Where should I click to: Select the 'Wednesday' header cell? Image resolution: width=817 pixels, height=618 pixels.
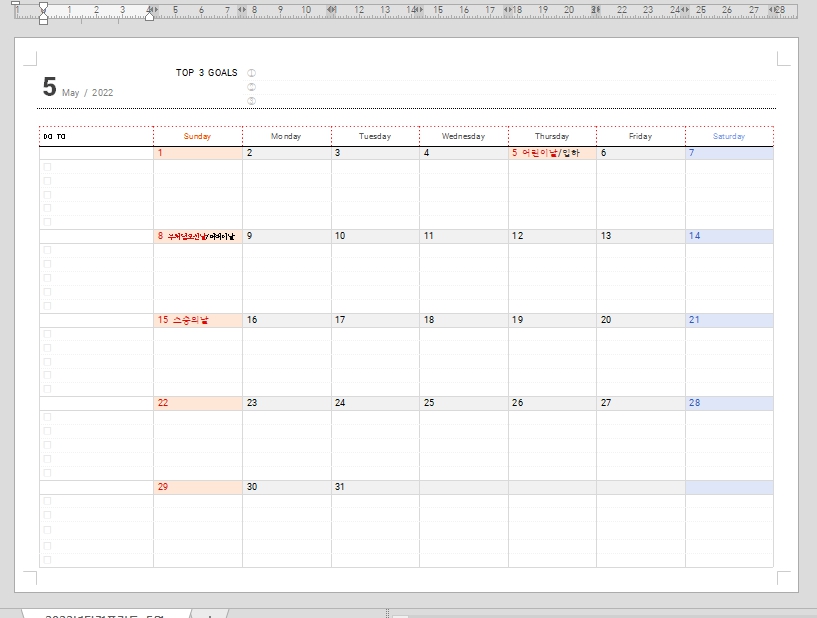[x=464, y=137]
